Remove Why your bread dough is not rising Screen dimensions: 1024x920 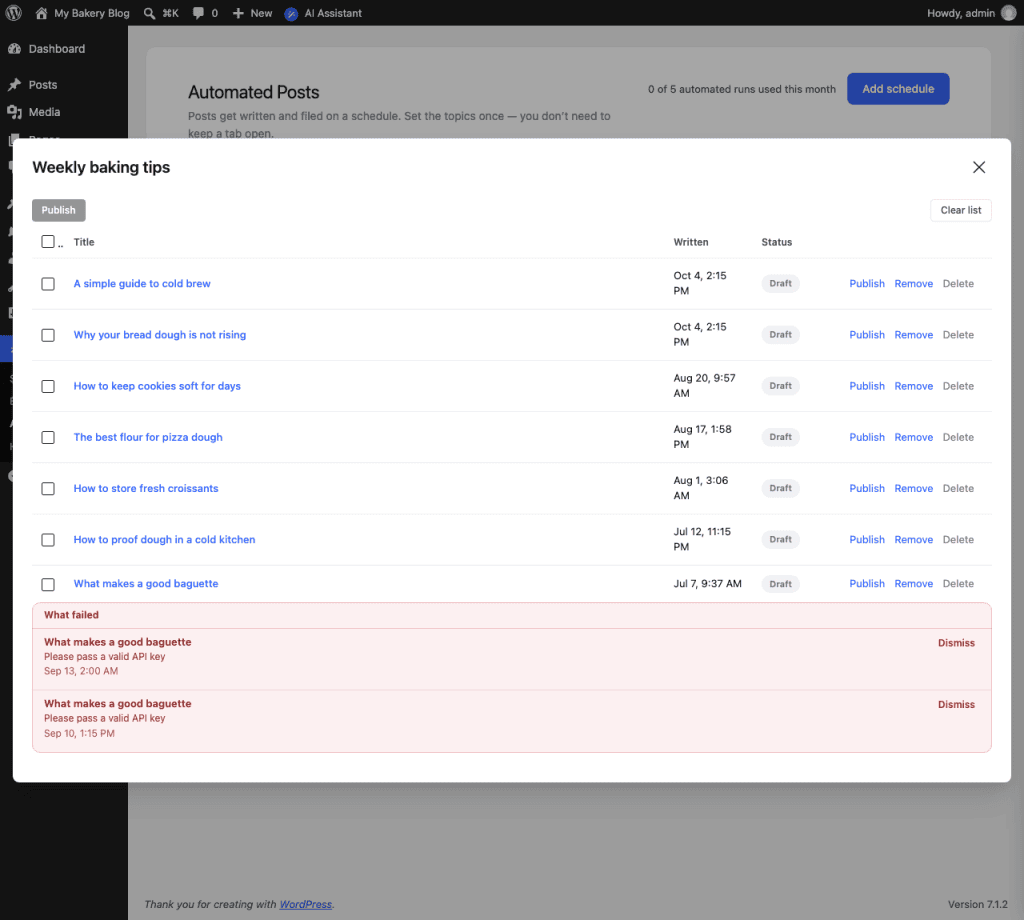pos(913,334)
